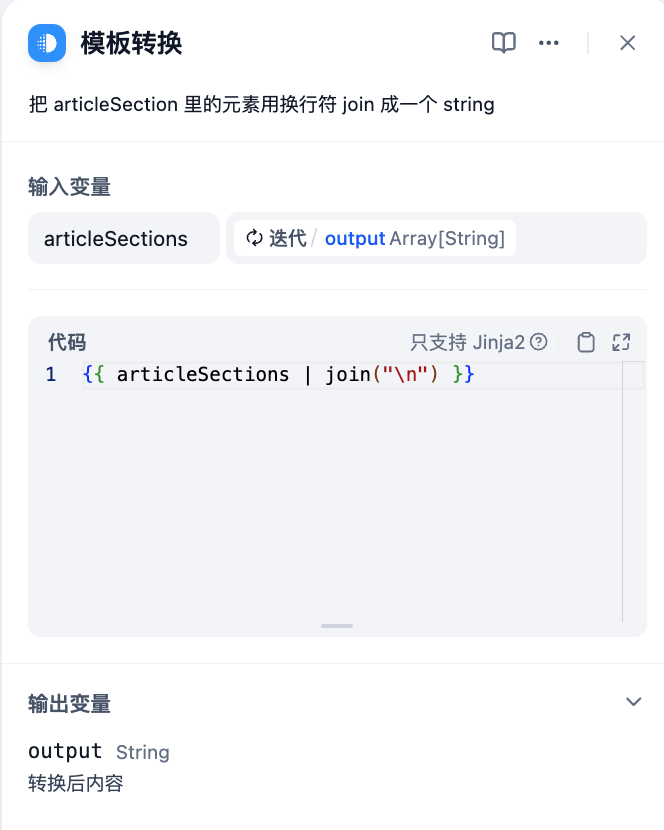Click into code line 1 of the editor
664x830 pixels.
(352, 375)
